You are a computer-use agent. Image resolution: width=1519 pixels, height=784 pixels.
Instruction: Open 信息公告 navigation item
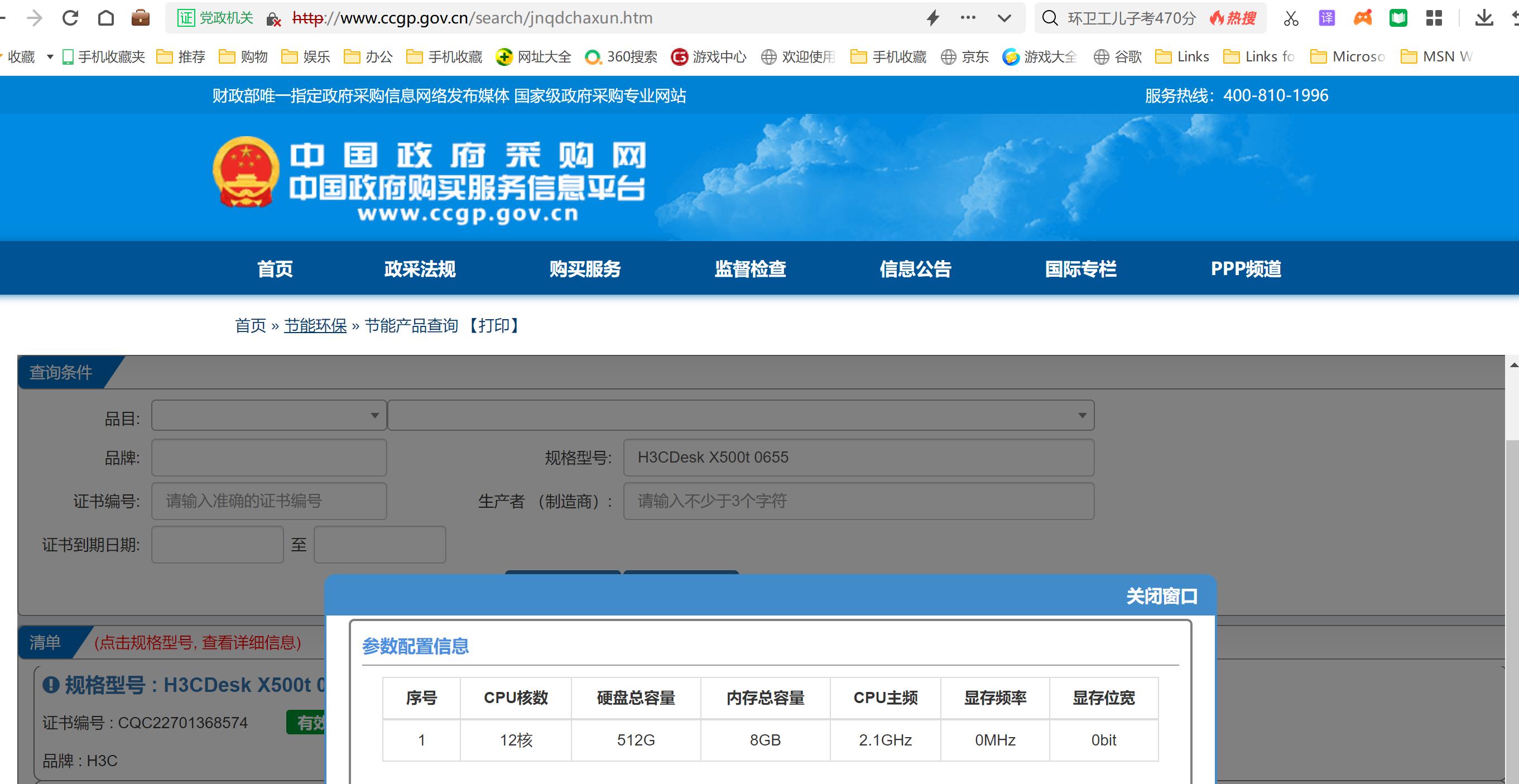(915, 269)
